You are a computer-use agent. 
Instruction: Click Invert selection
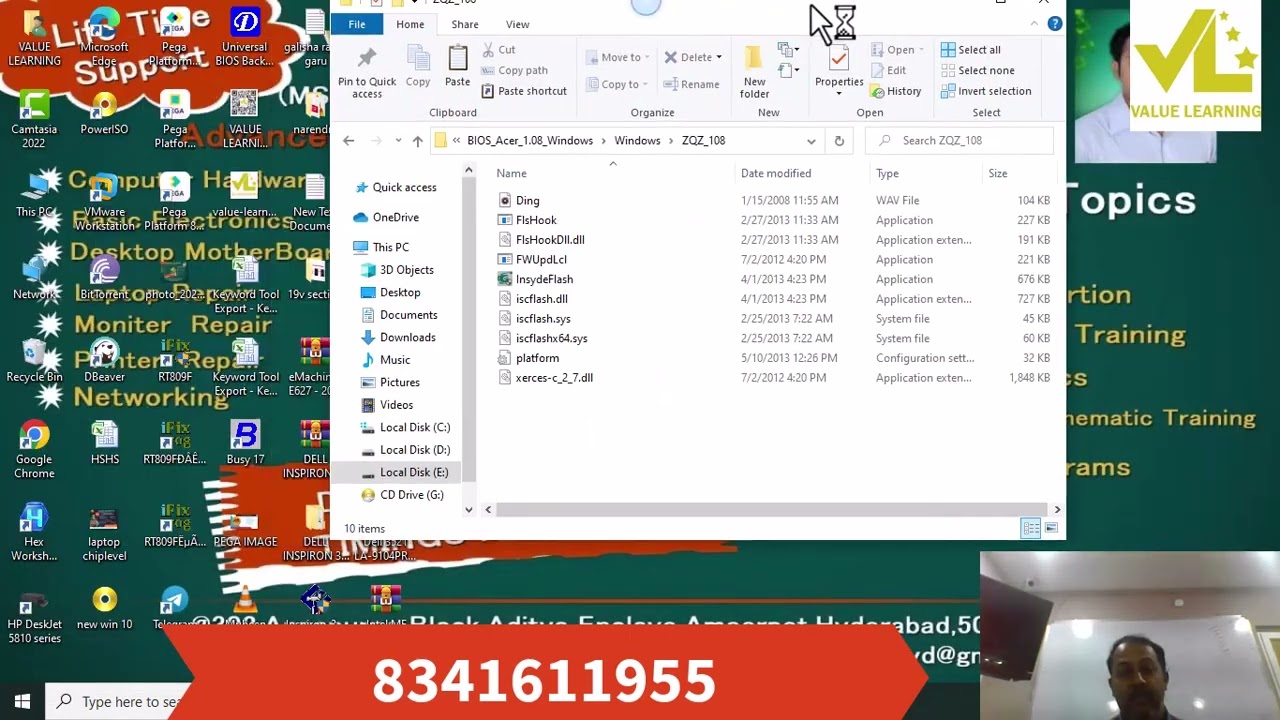986,91
